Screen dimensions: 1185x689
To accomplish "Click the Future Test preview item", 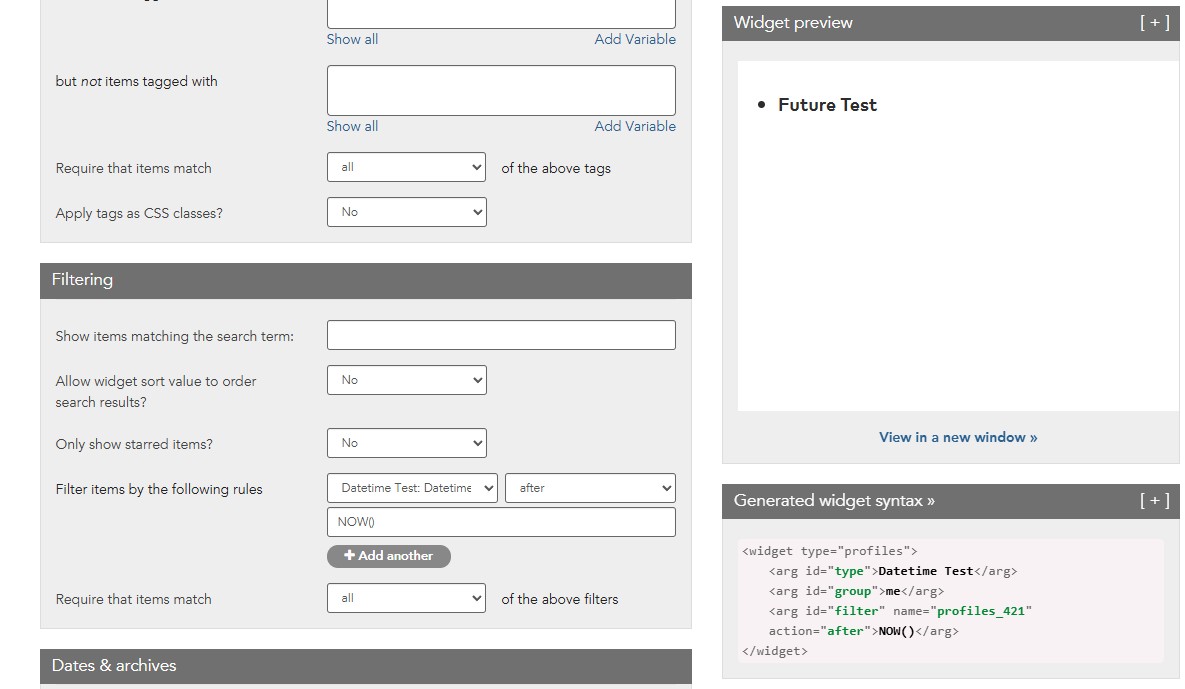I will click(827, 105).
